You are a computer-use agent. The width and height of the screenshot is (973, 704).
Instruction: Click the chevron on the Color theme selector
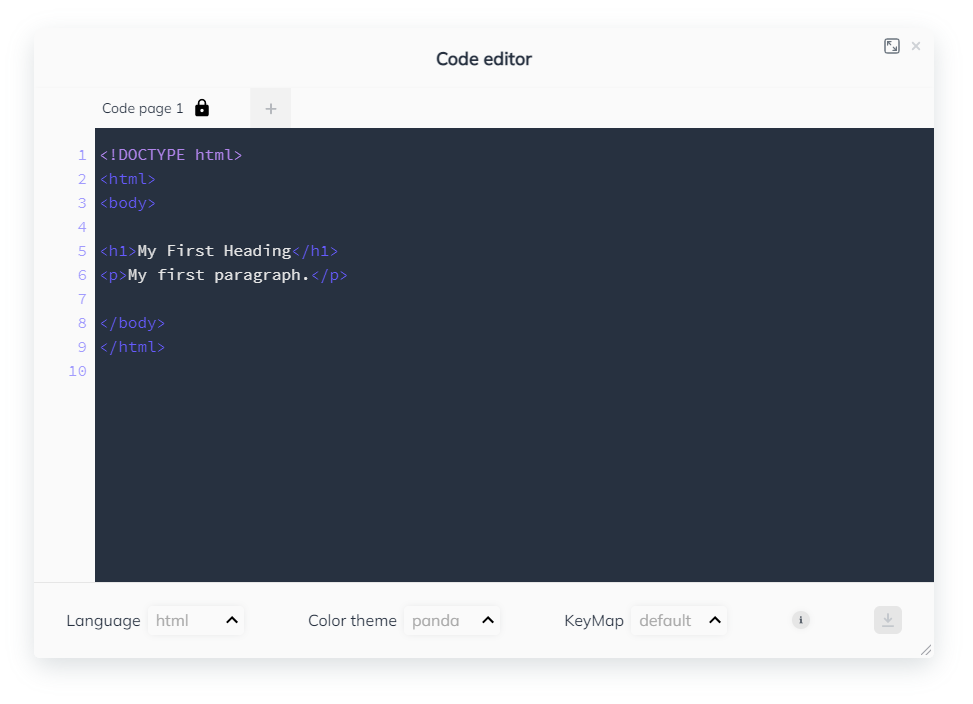click(487, 620)
